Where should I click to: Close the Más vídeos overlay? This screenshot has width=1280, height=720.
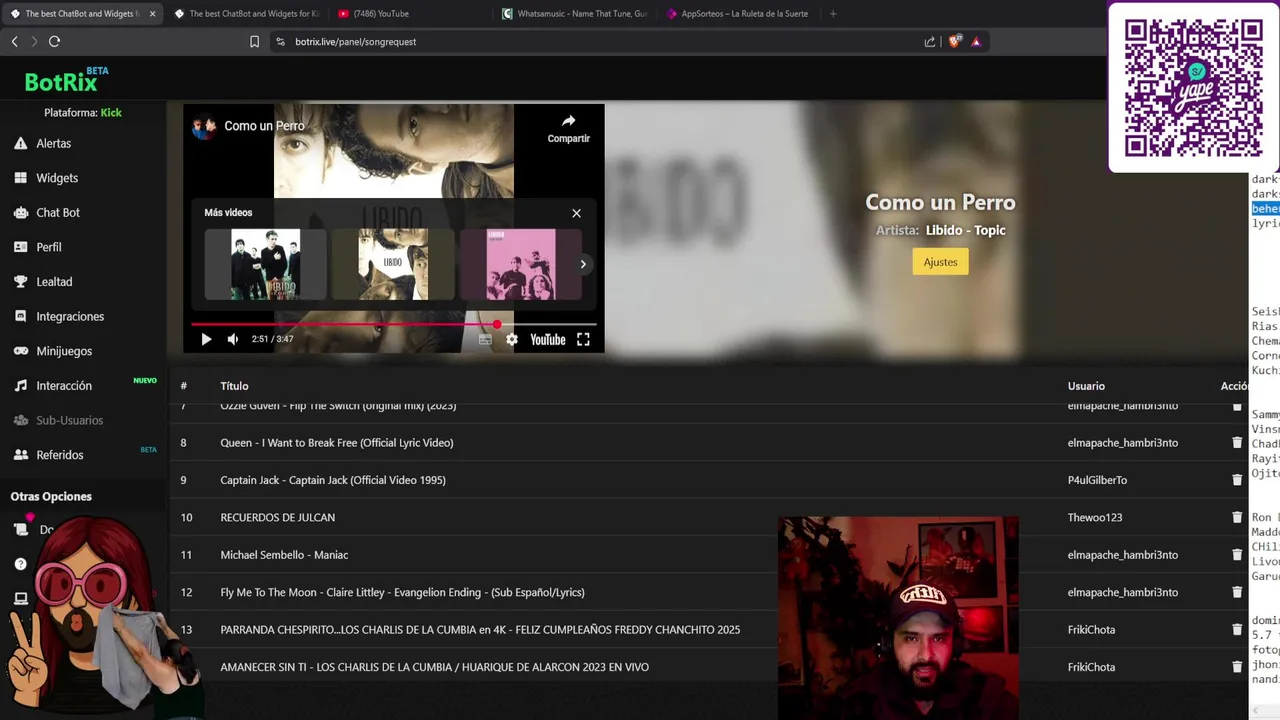click(x=576, y=213)
